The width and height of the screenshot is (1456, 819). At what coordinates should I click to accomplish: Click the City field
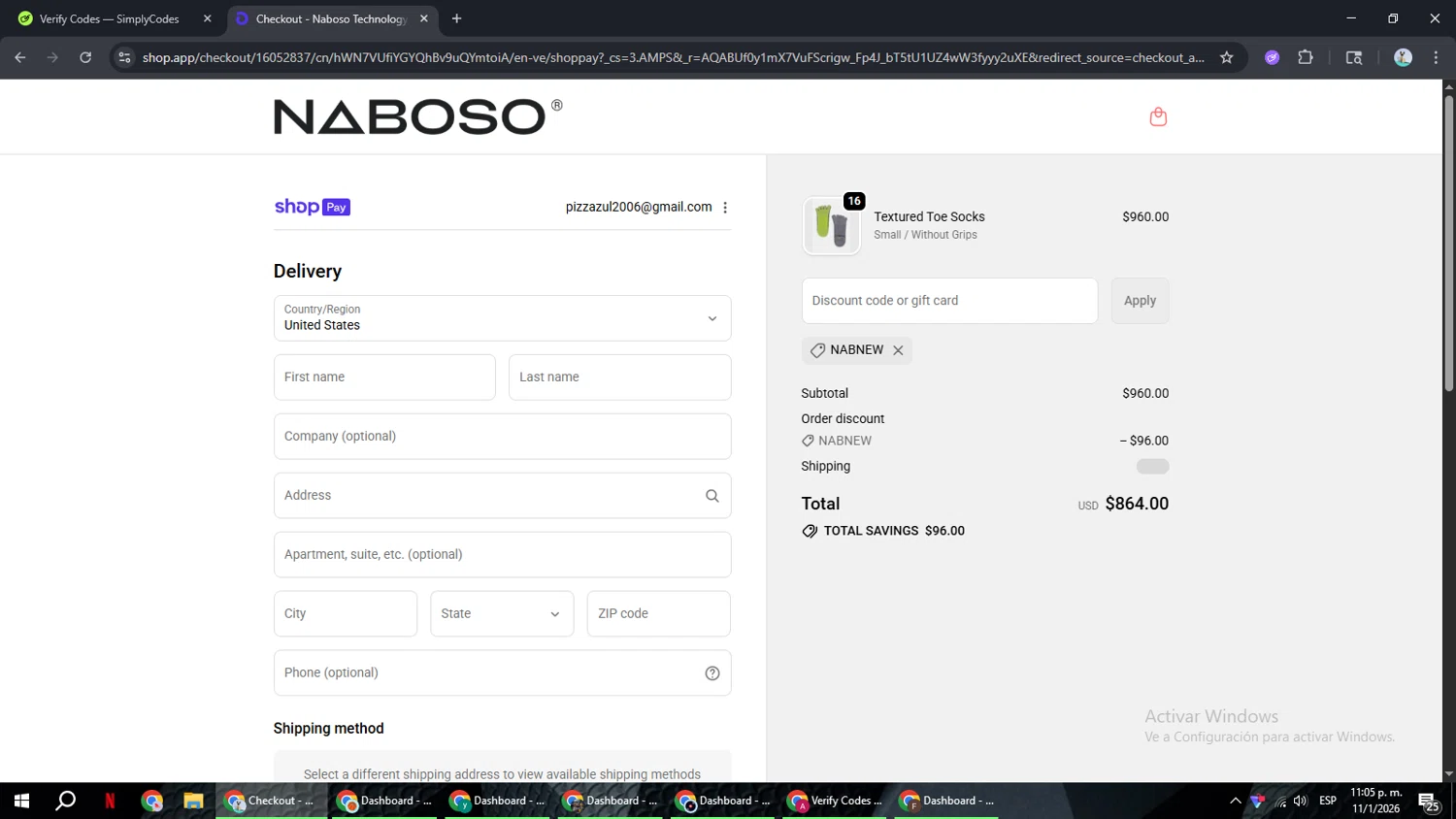coord(346,613)
